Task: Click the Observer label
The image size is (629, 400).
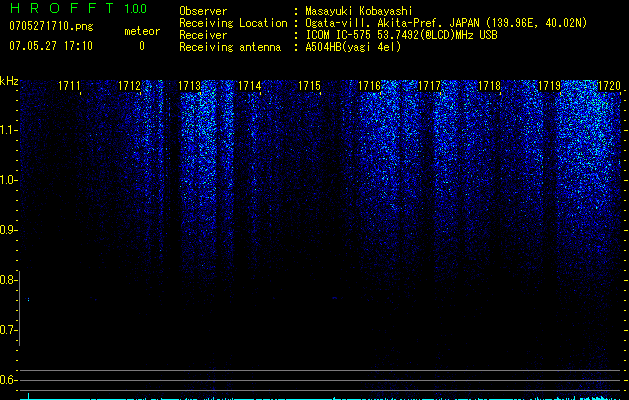Action: (x=203, y=11)
